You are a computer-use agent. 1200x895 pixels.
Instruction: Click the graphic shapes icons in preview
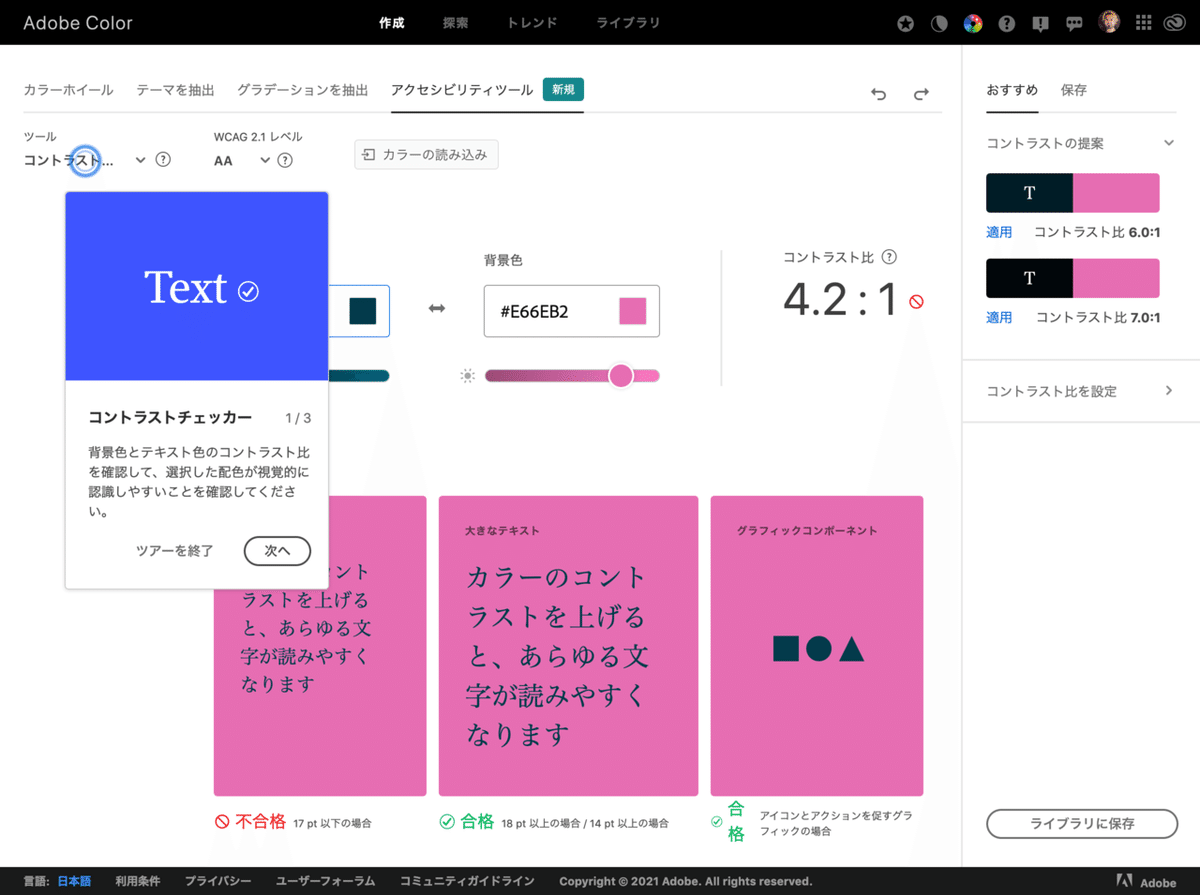pyautogui.click(x=818, y=649)
